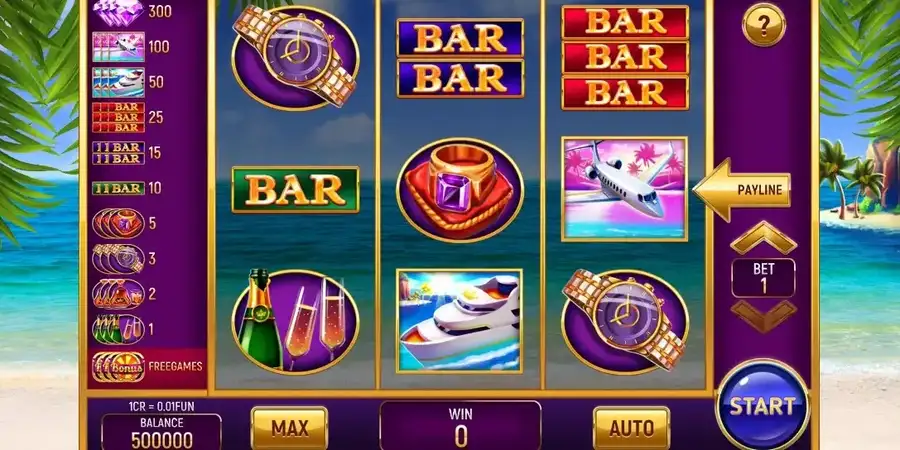Click the gold PAYLINE arrow
Viewport: 900px width, 450px height.
(x=742, y=189)
